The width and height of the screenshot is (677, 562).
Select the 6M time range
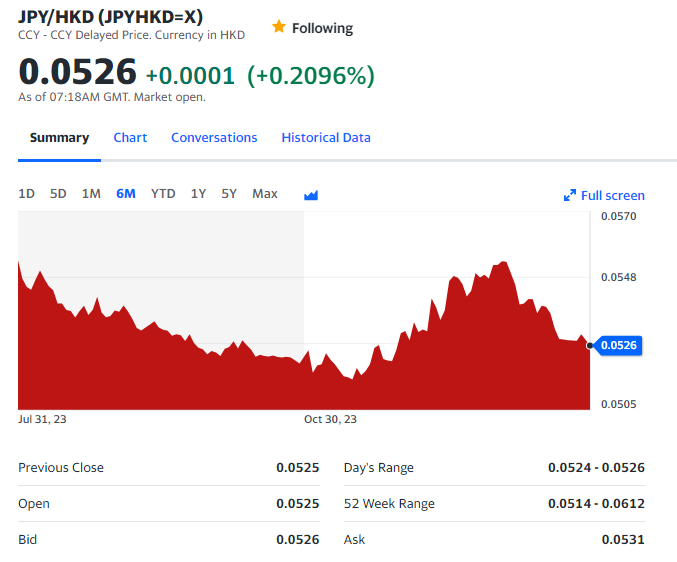[126, 194]
